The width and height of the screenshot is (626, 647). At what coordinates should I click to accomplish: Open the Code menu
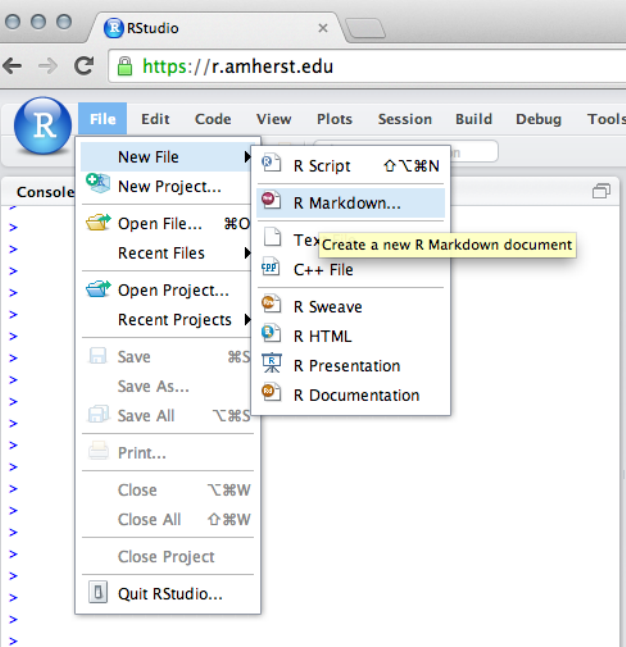[213, 119]
